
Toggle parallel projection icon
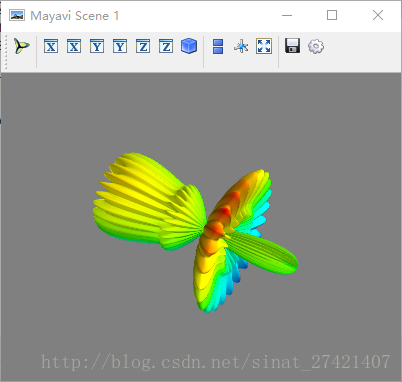click(218, 46)
